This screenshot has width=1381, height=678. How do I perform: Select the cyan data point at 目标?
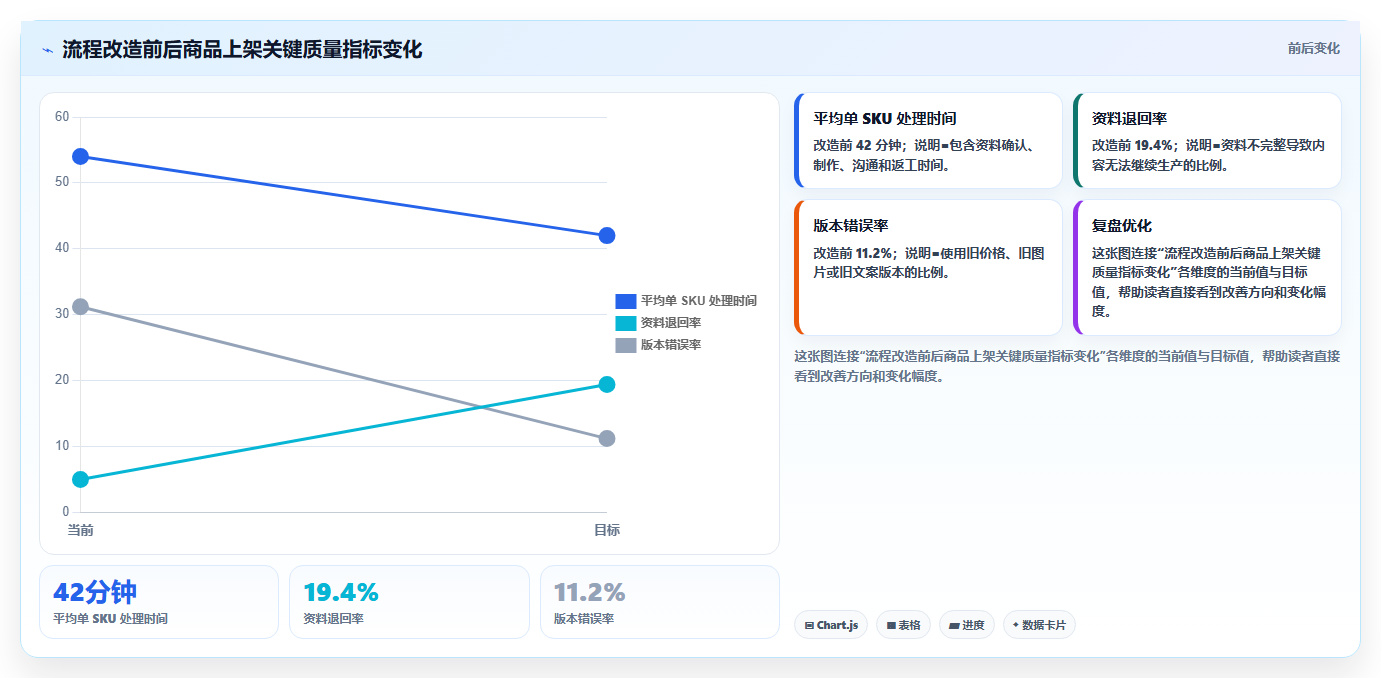[607, 385]
